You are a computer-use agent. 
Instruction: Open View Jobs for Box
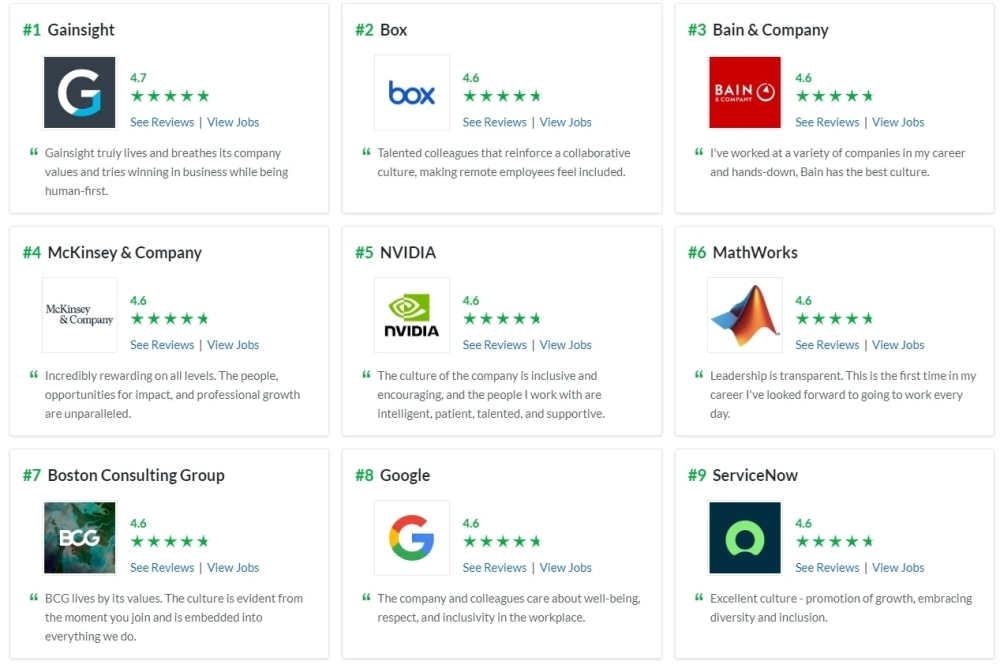[x=565, y=122]
